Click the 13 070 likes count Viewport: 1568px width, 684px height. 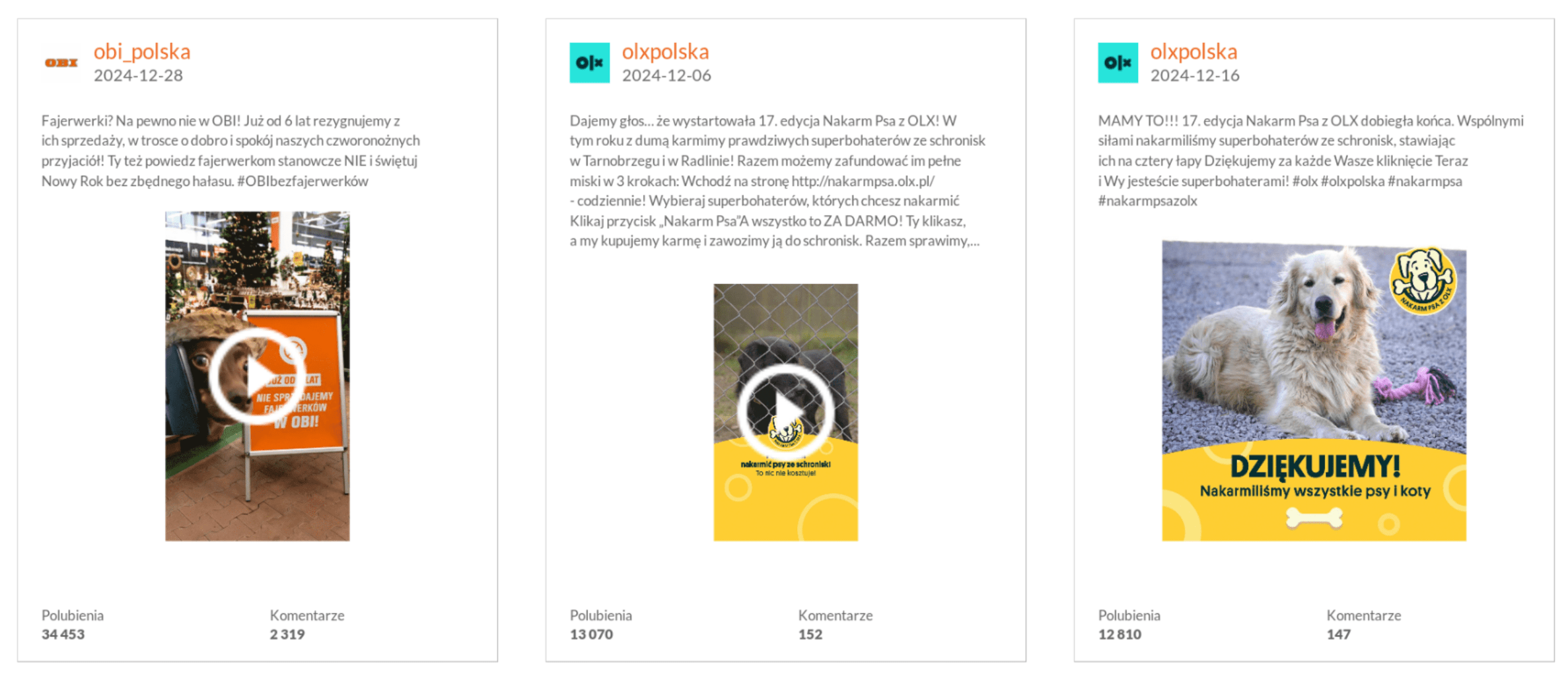pos(591,634)
